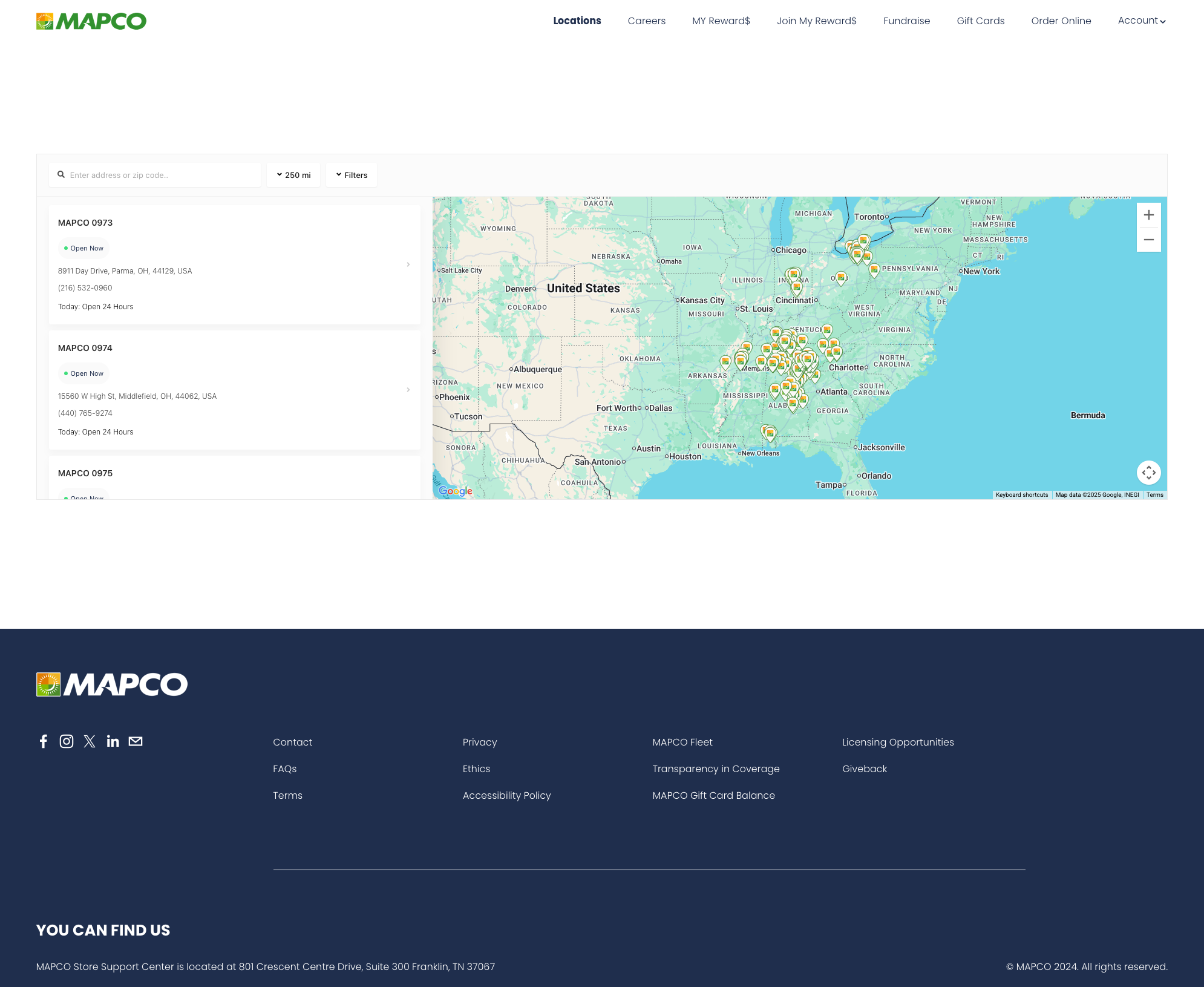Click the map camera controls icon

pos(1148,473)
